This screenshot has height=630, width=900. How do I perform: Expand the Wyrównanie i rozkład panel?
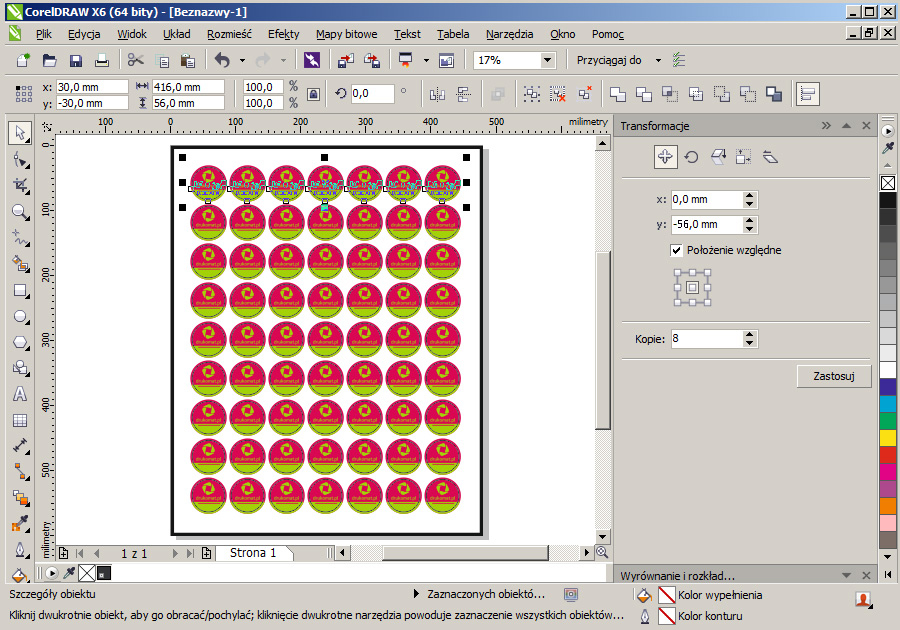pos(847,576)
